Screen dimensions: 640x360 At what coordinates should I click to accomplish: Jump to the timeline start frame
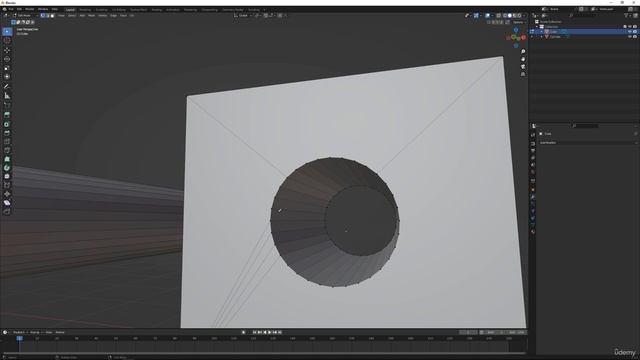coord(254,332)
